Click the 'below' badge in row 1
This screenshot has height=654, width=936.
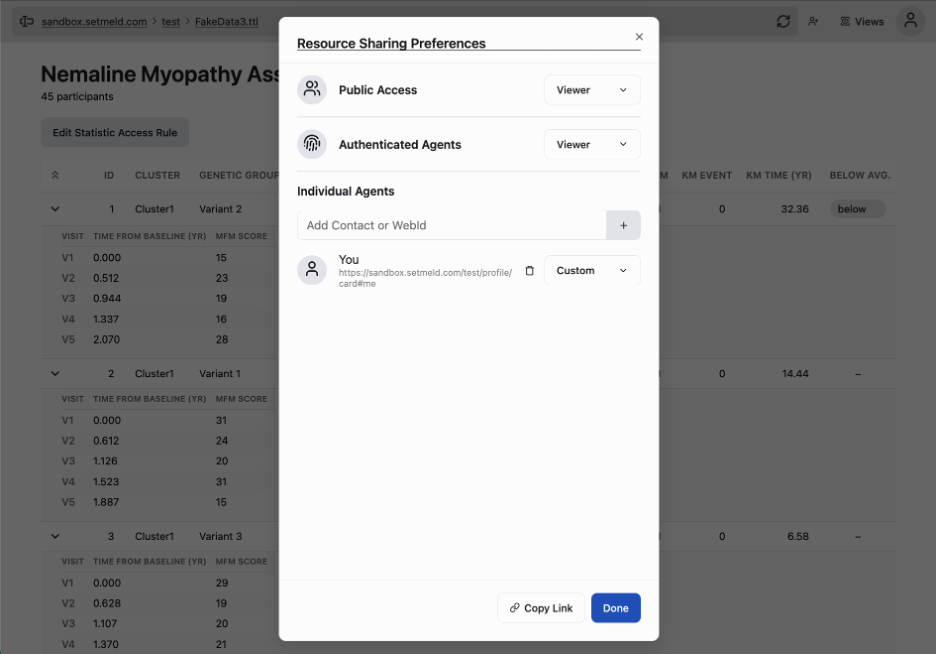[857, 209]
